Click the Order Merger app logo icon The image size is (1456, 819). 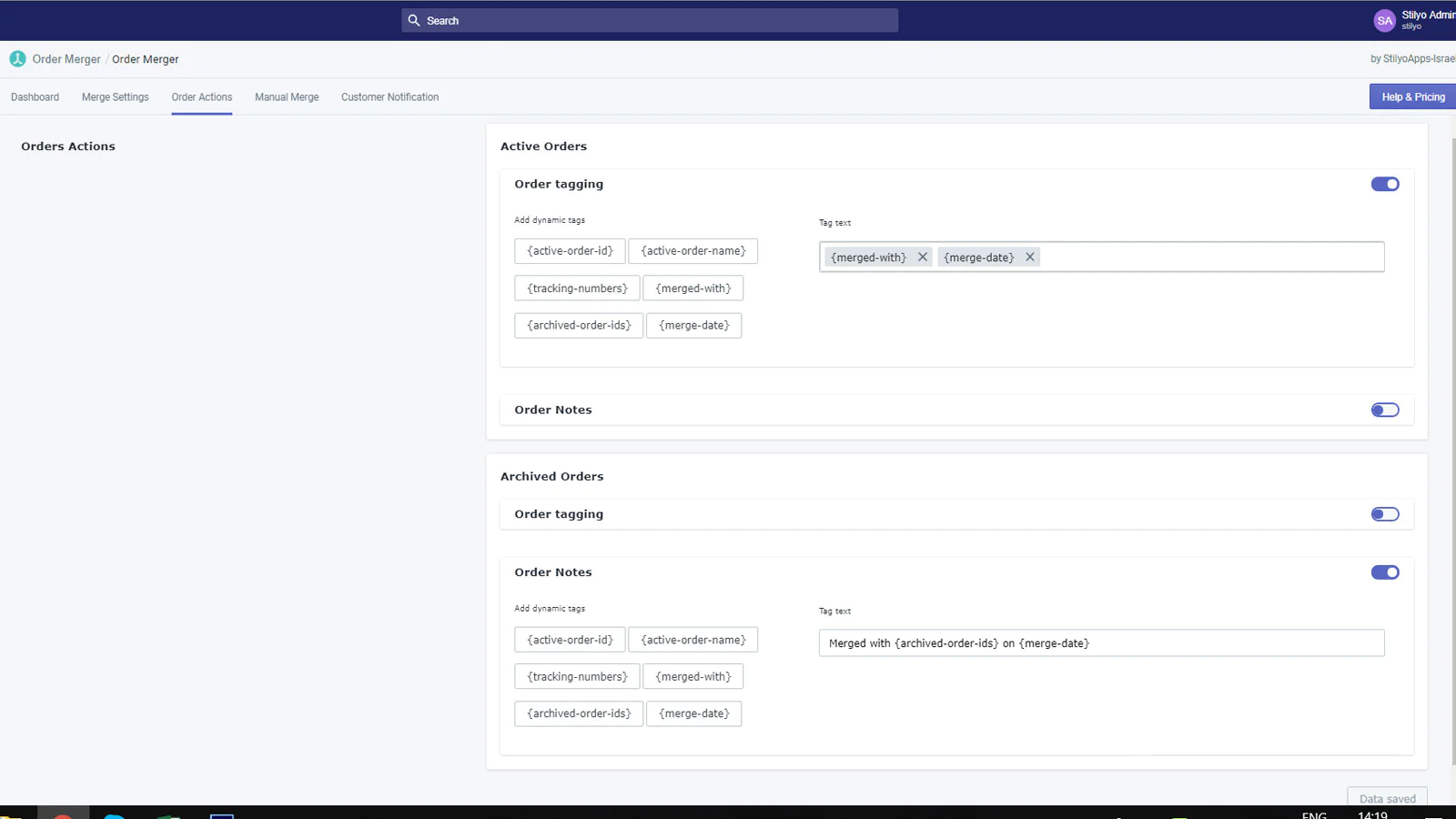[x=18, y=59]
